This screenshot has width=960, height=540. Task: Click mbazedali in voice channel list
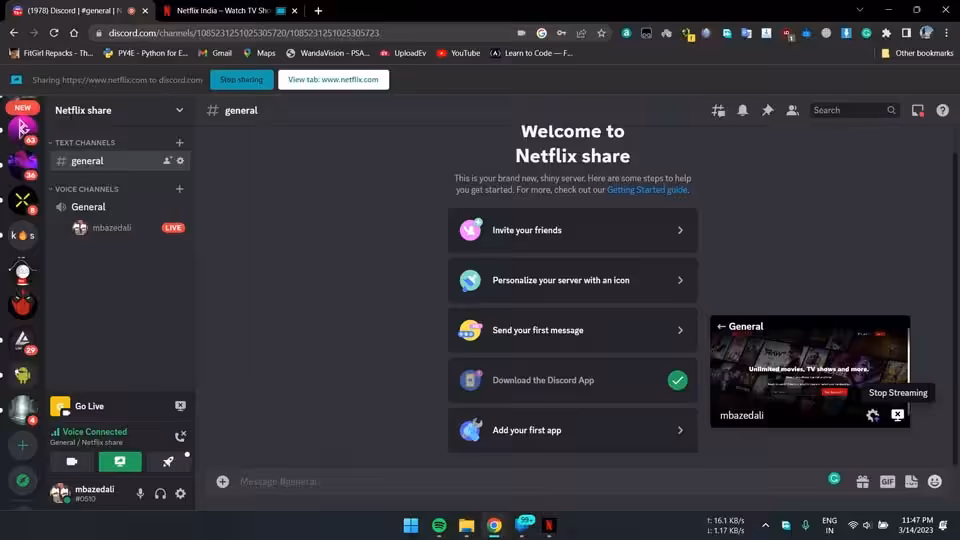[112, 228]
